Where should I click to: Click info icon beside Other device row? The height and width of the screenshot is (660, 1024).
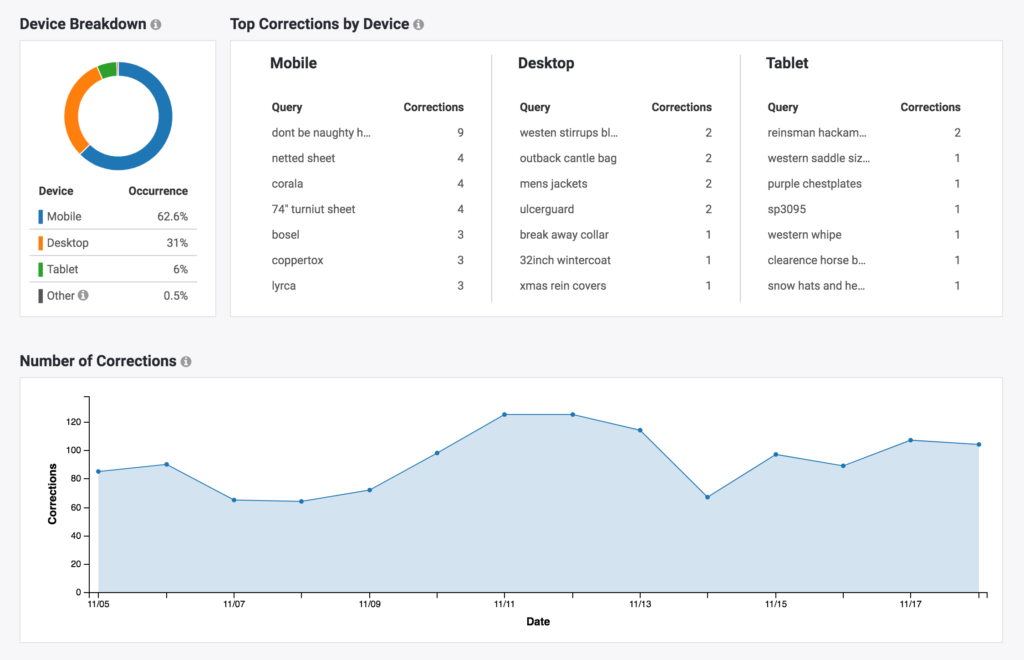pyautogui.click(x=83, y=296)
